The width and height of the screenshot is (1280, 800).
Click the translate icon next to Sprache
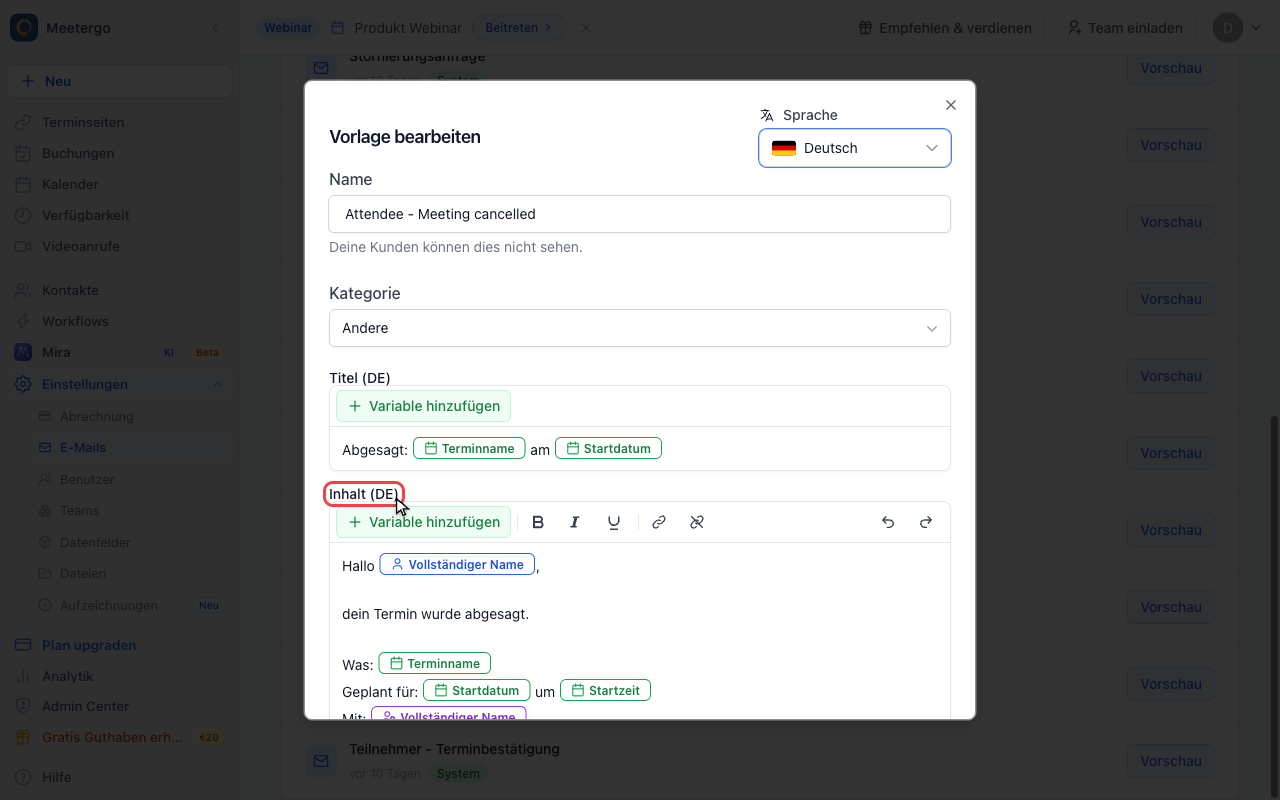(767, 115)
